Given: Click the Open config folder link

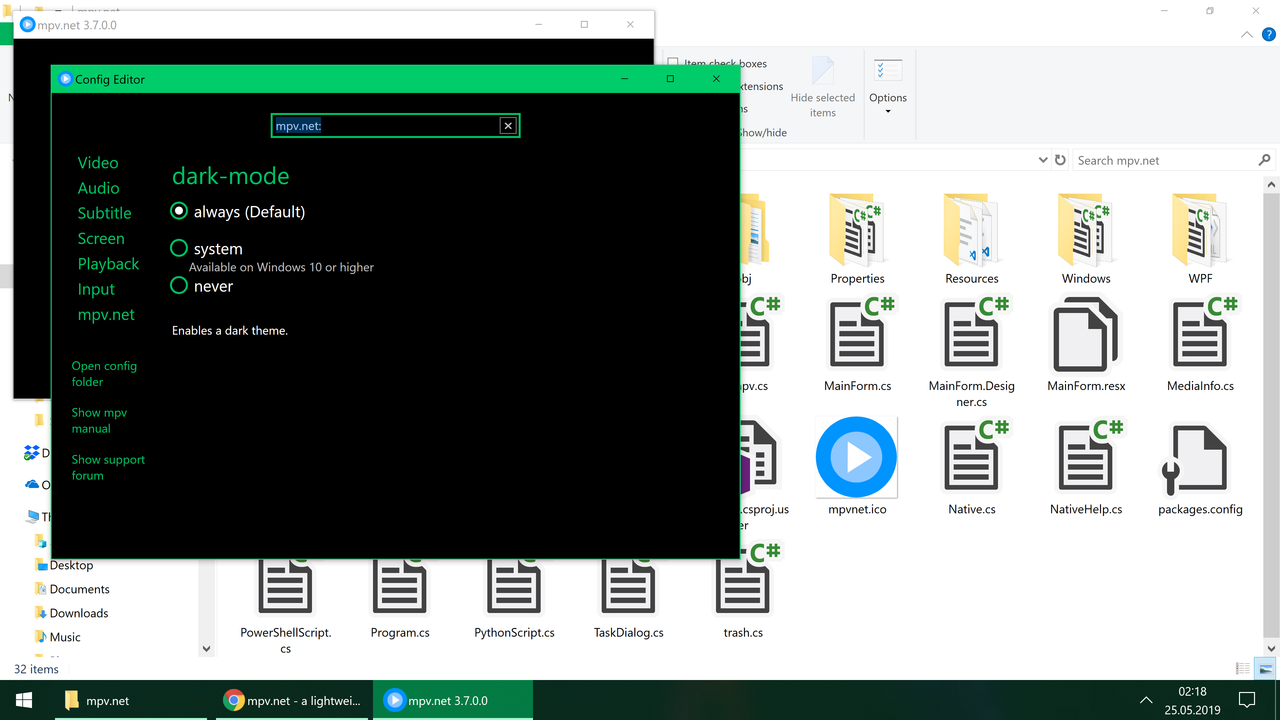Looking at the screenshot, I should (104, 373).
